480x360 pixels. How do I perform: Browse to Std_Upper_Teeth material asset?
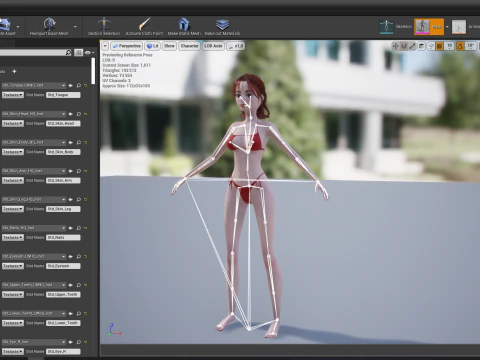tap(79, 285)
